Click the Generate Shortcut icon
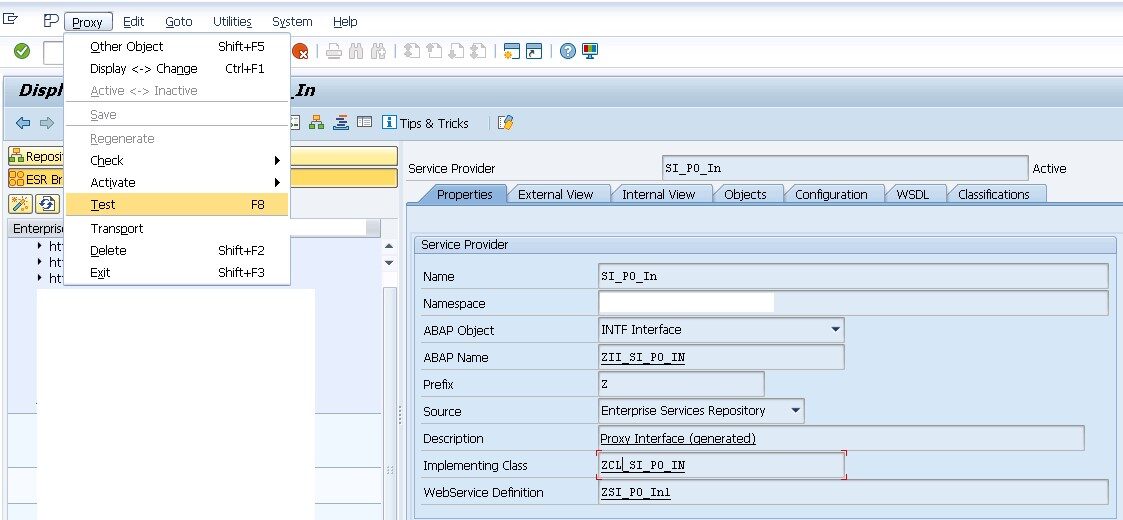Screen dimensions: 1123x520 535,52
